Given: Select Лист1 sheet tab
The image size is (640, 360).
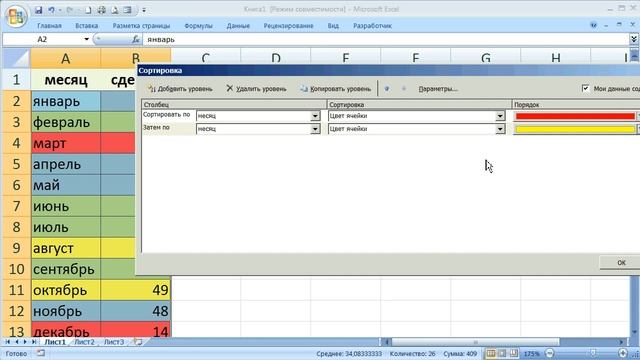Looking at the screenshot, I should (x=55, y=342).
